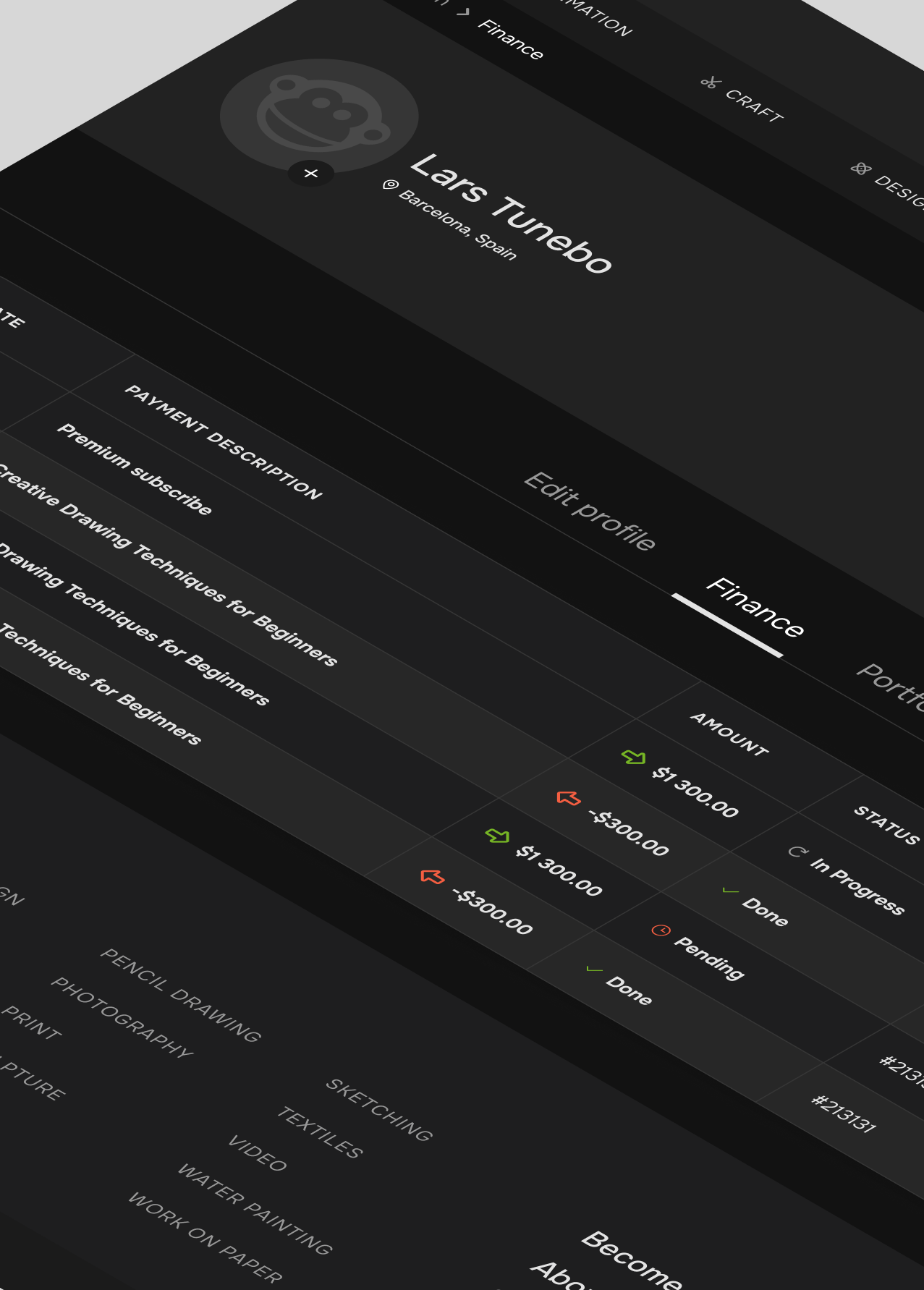The height and width of the screenshot is (1290, 924).
Task: Click the monkey avatar profile picture
Action: (319, 116)
